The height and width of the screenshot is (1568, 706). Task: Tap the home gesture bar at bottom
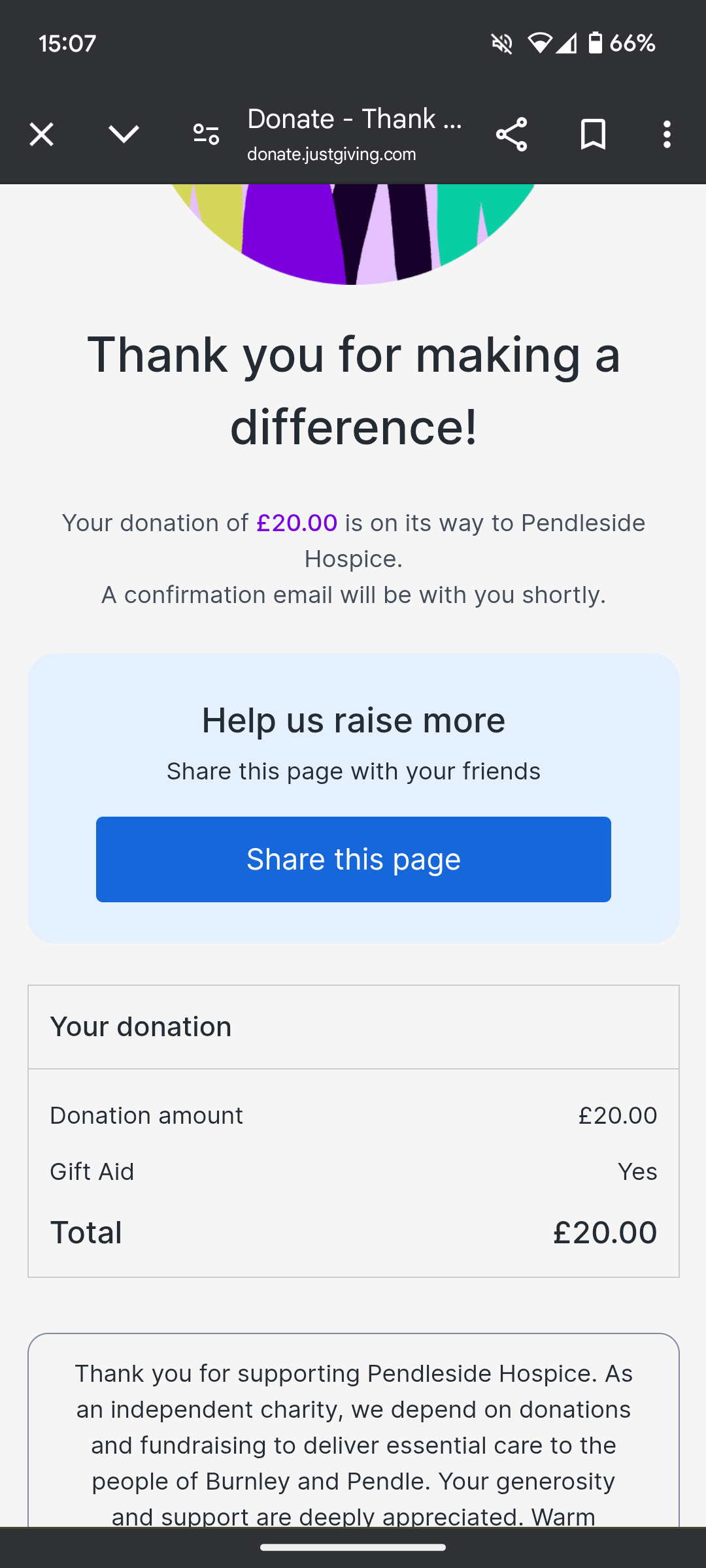click(x=353, y=1547)
